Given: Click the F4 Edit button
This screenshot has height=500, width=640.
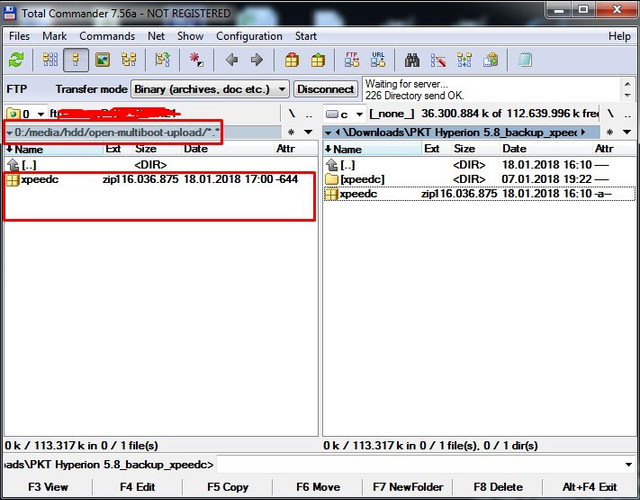Looking at the screenshot, I should click(137, 487).
